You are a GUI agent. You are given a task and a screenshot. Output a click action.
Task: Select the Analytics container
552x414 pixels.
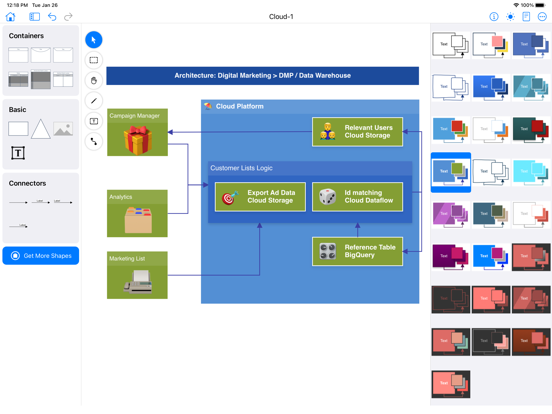(x=137, y=214)
